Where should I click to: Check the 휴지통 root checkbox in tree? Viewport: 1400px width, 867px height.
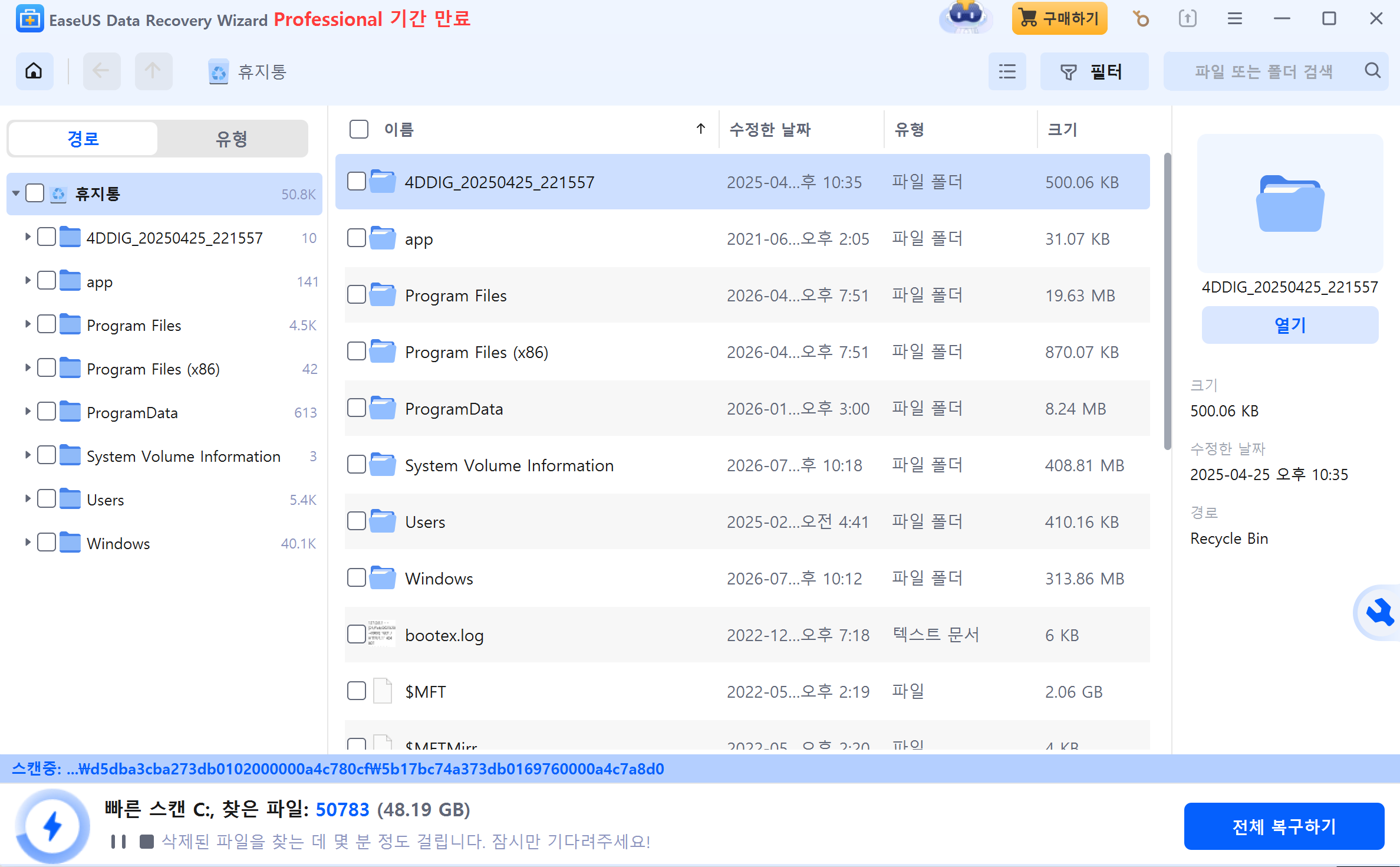pos(35,193)
